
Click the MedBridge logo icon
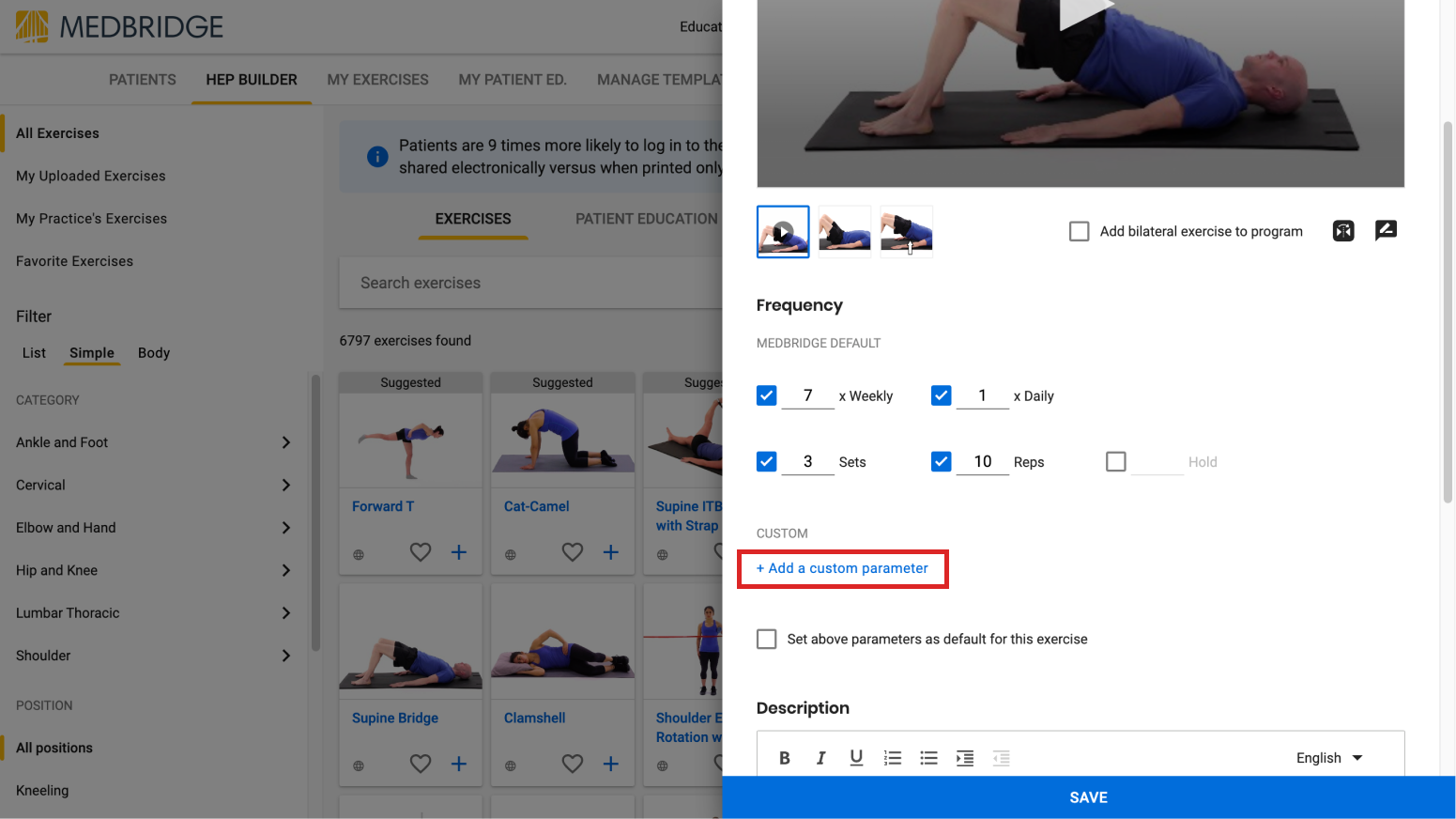[32, 26]
